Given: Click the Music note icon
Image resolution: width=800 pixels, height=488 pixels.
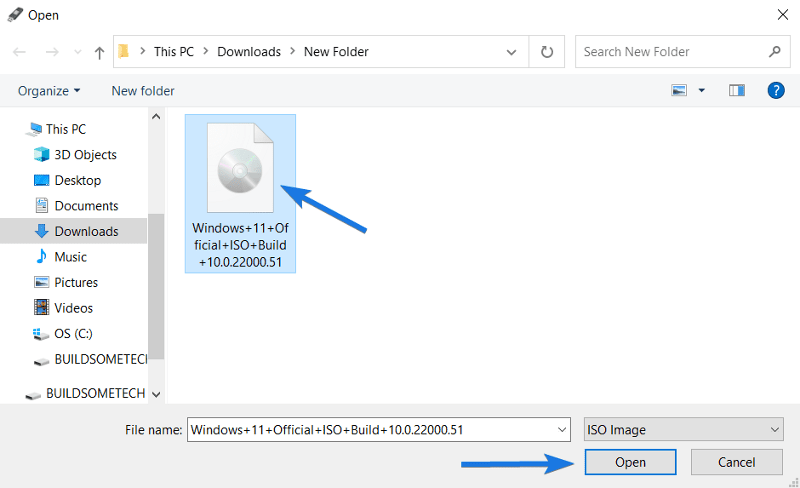Looking at the screenshot, I should click(x=41, y=256).
